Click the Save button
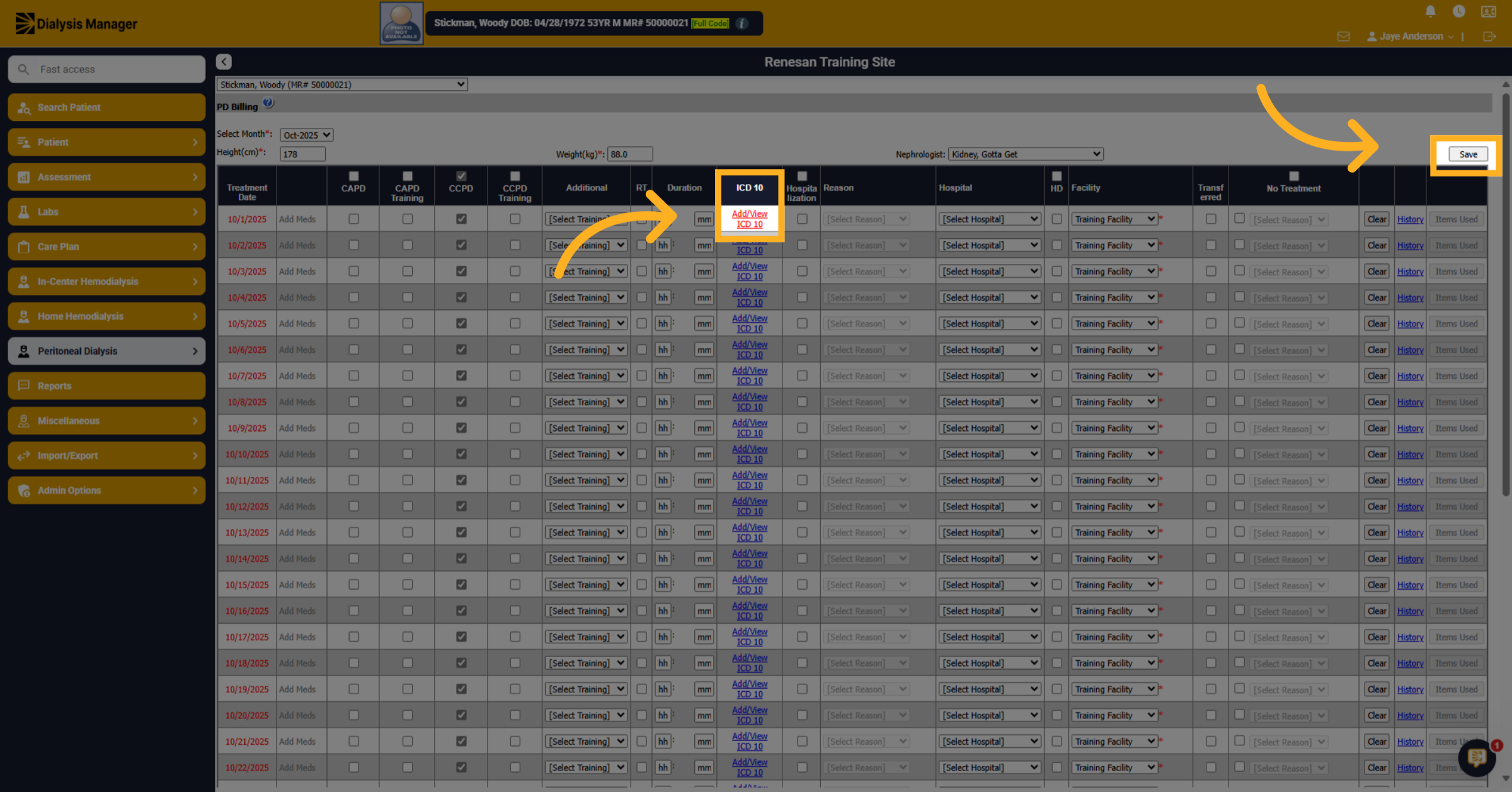The width and height of the screenshot is (1512, 792). (1468, 154)
